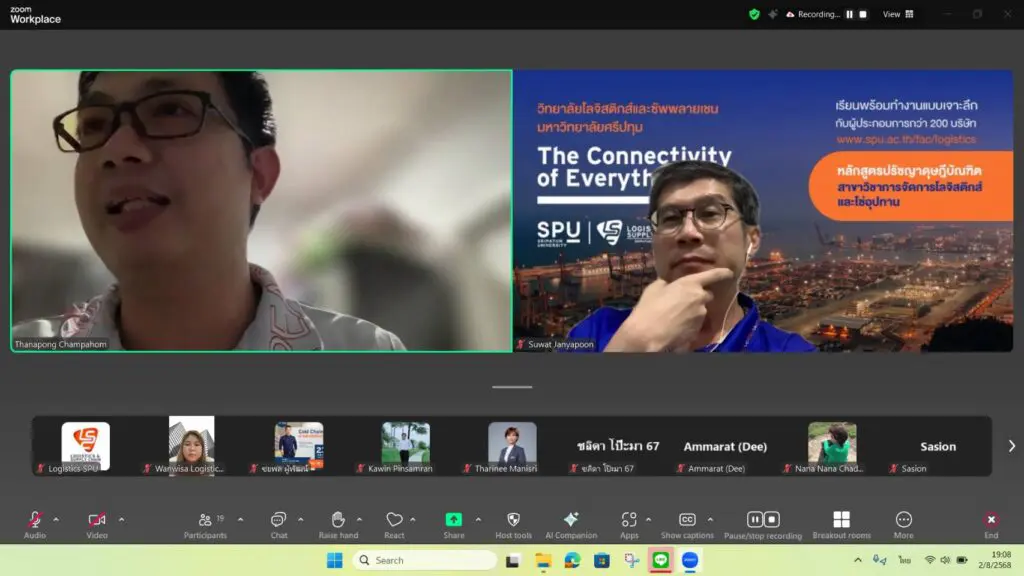Expand the Participants options arrow
Image resolution: width=1024 pixels, height=576 pixels.
click(x=240, y=519)
